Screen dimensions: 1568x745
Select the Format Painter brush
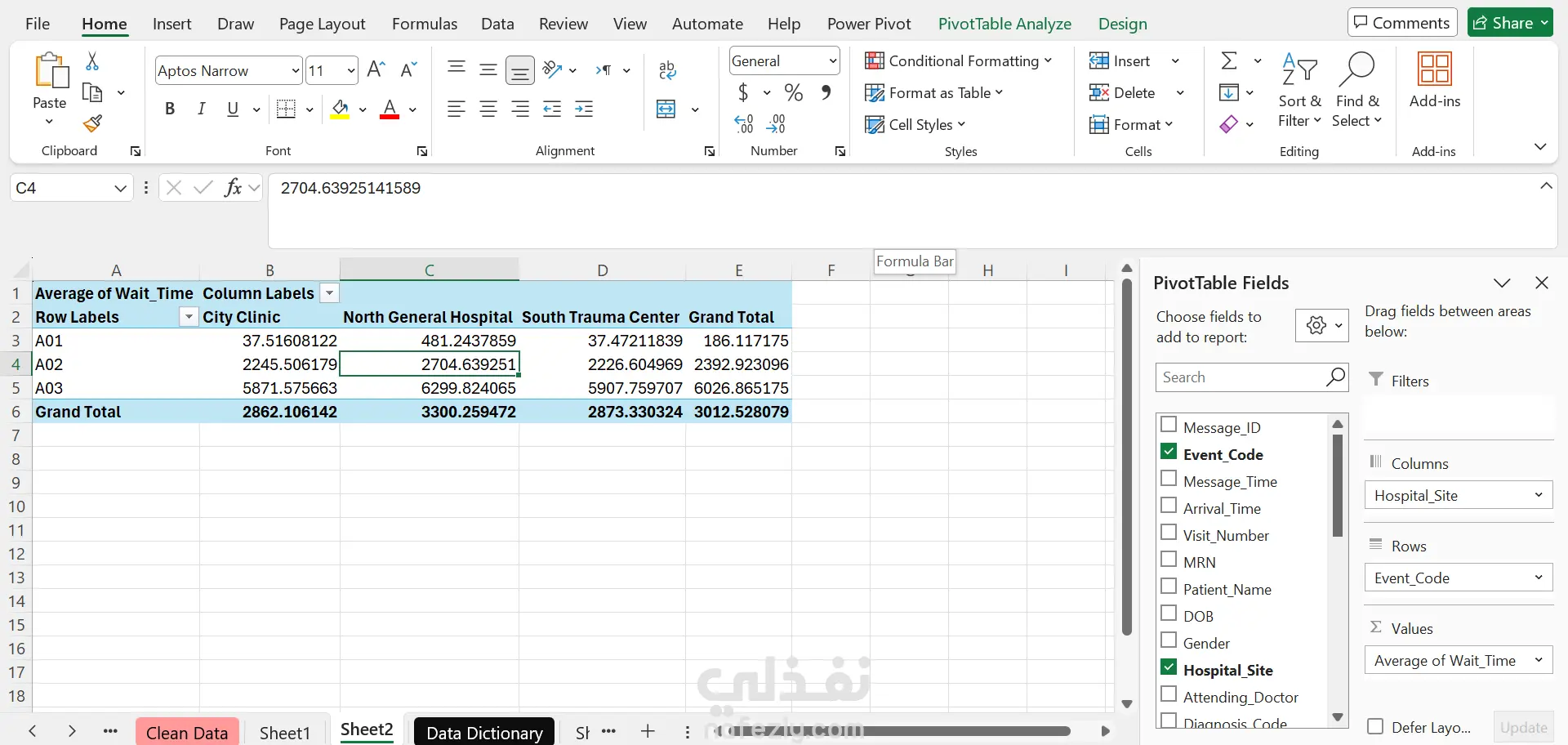tap(92, 123)
